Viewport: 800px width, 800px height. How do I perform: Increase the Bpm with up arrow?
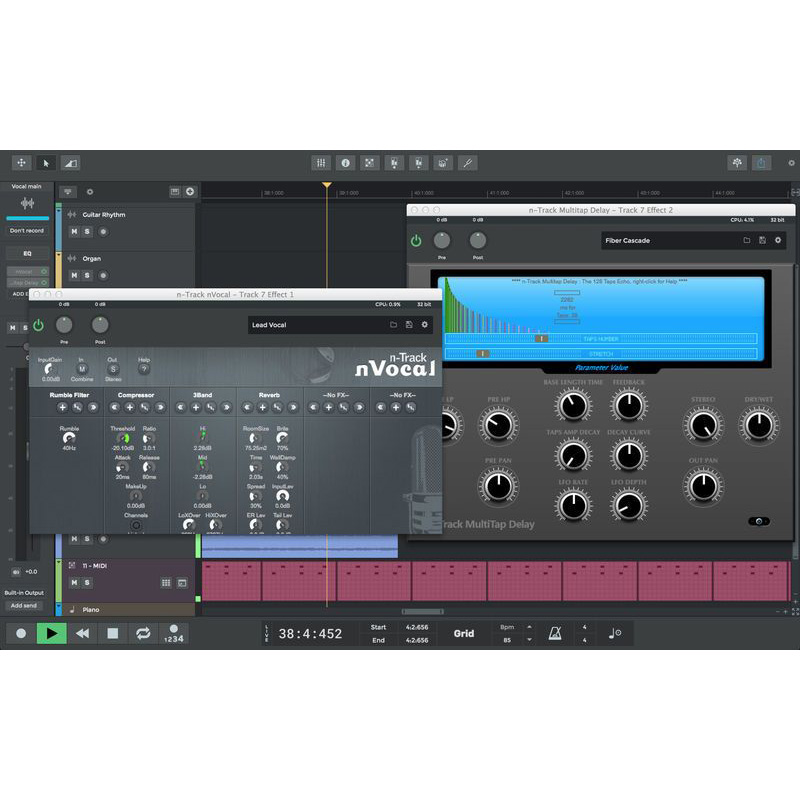pyautogui.click(x=529, y=627)
